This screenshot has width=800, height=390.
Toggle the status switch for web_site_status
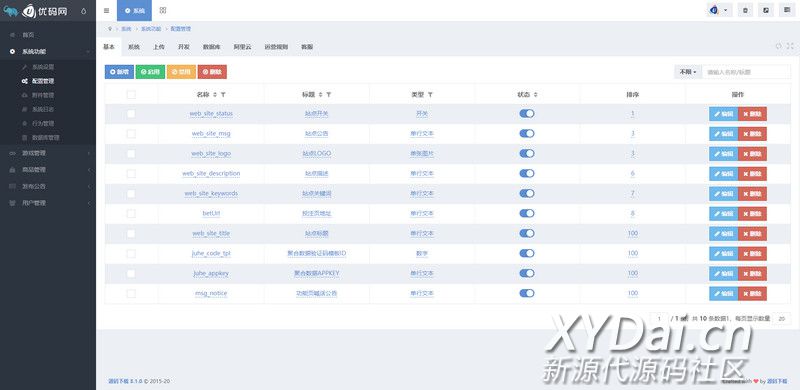click(527, 113)
